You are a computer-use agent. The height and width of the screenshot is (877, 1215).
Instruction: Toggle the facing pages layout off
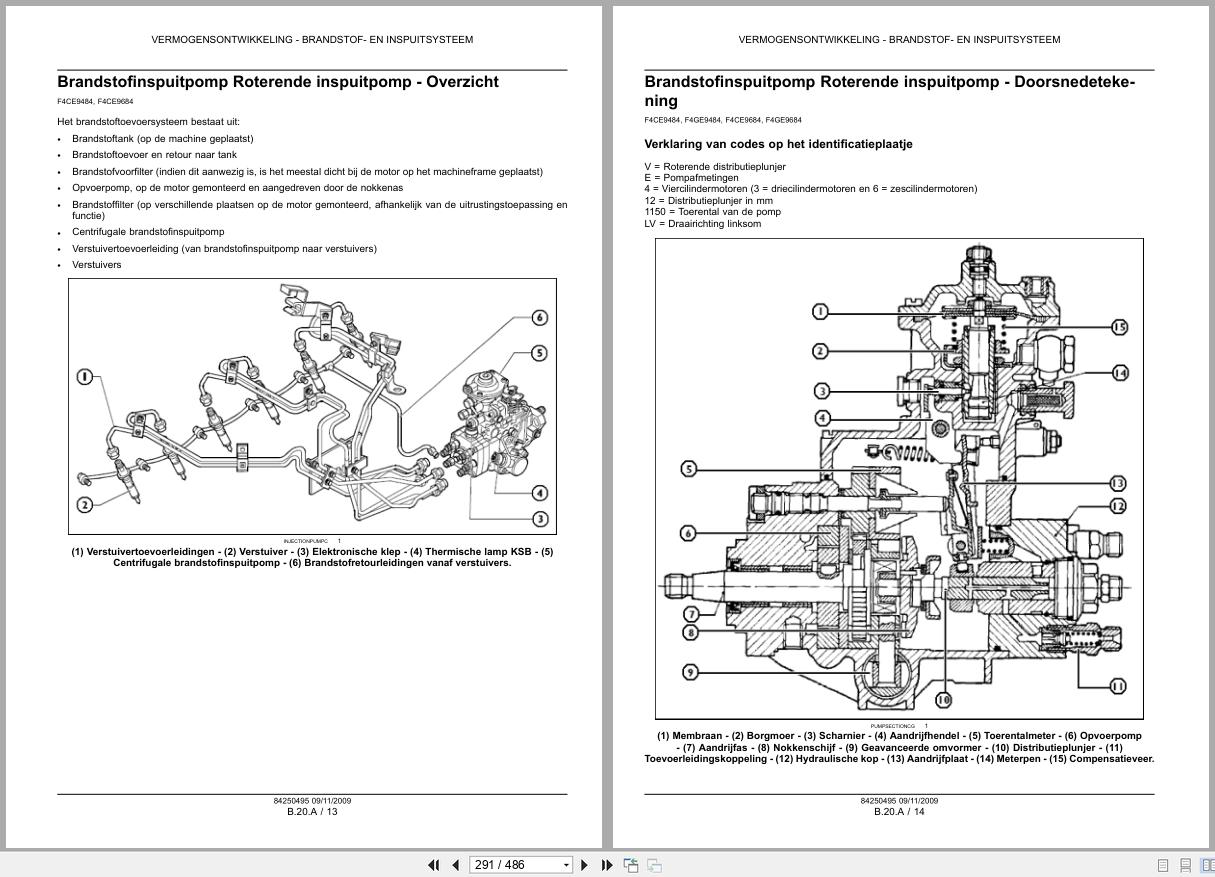coord(1207,865)
